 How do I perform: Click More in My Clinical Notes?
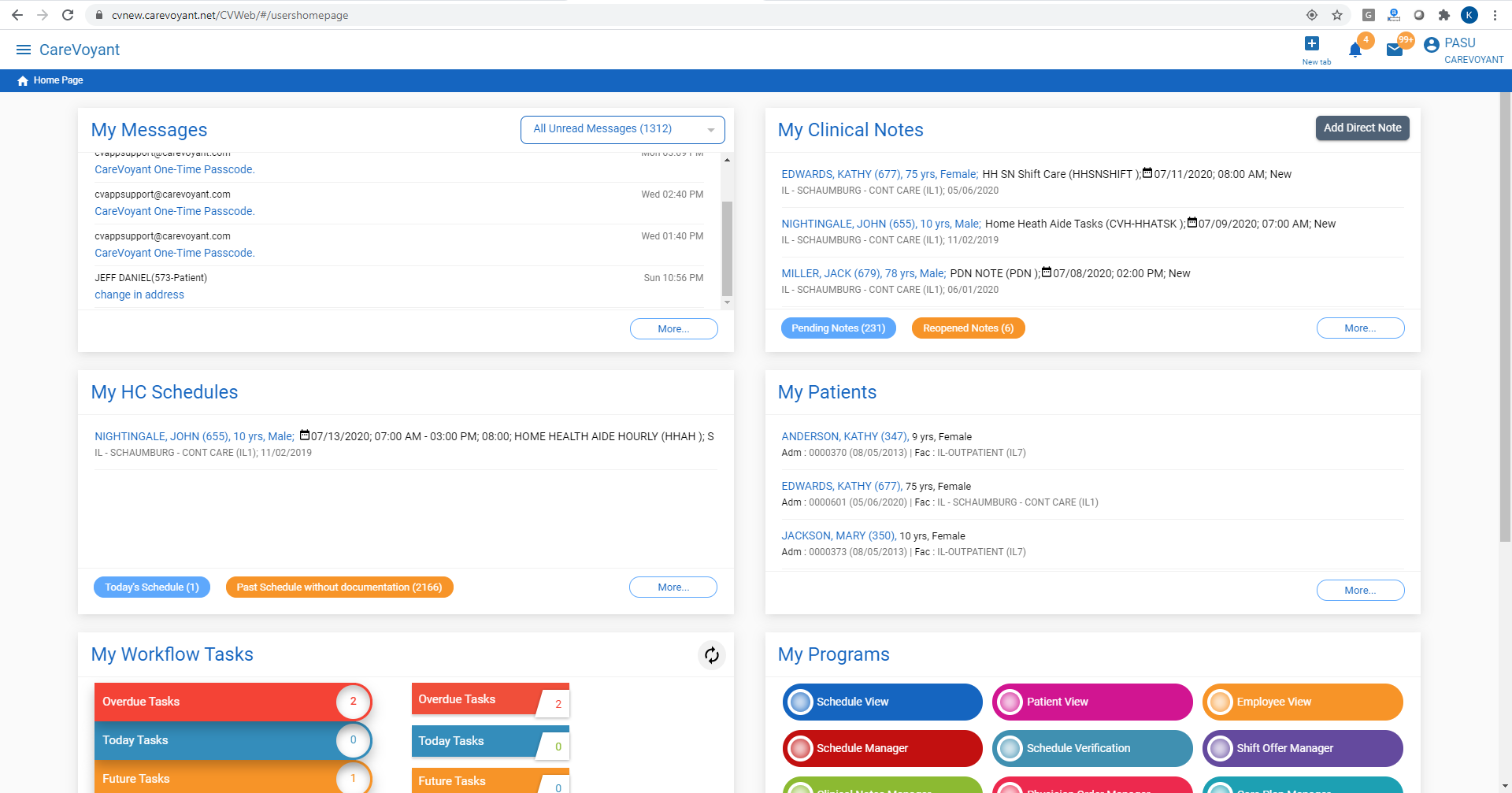point(1360,328)
